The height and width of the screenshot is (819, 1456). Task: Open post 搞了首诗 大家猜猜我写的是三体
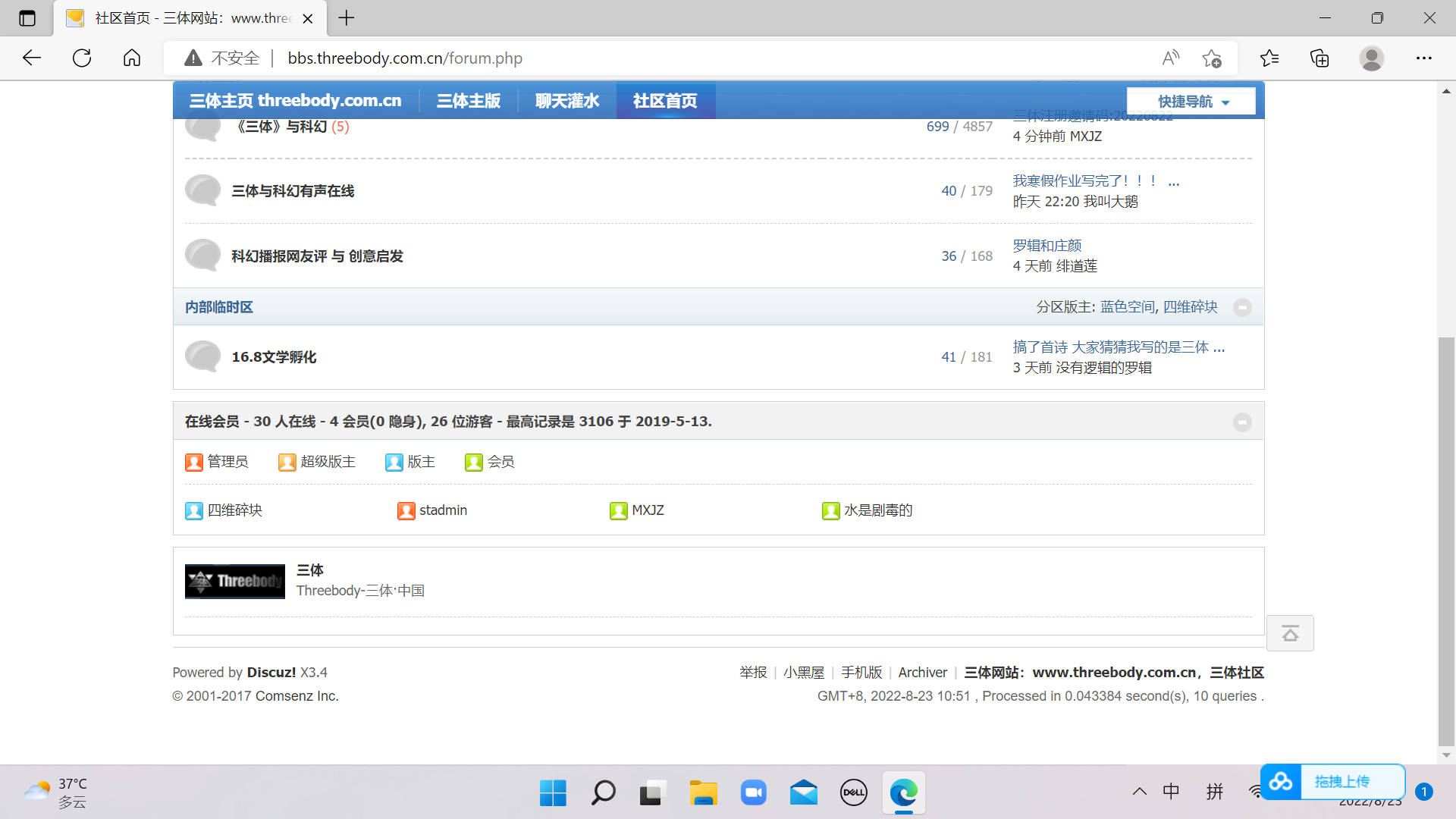coord(1119,347)
